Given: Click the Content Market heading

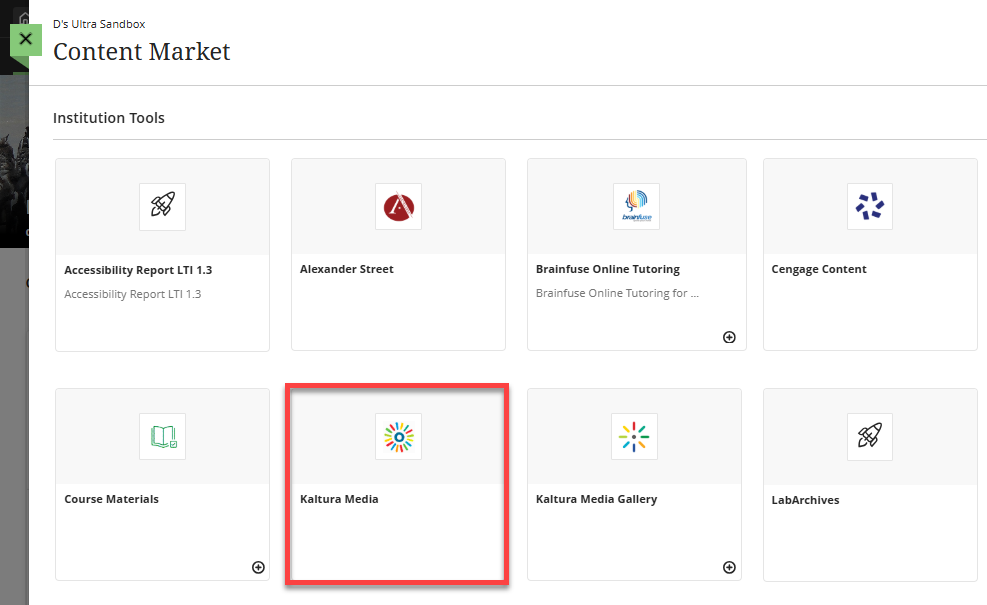Looking at the screenshot, I should [x=142, y=52].
